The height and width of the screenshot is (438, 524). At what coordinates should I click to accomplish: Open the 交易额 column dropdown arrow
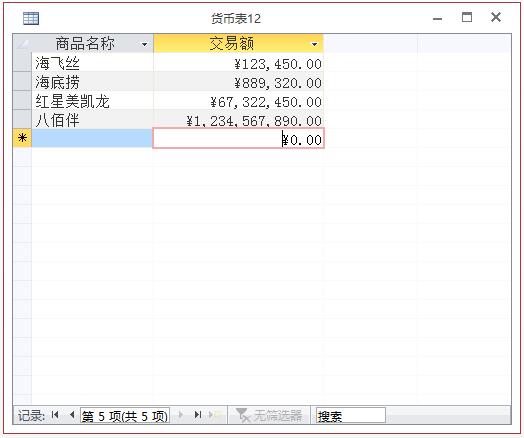(314, 44)
